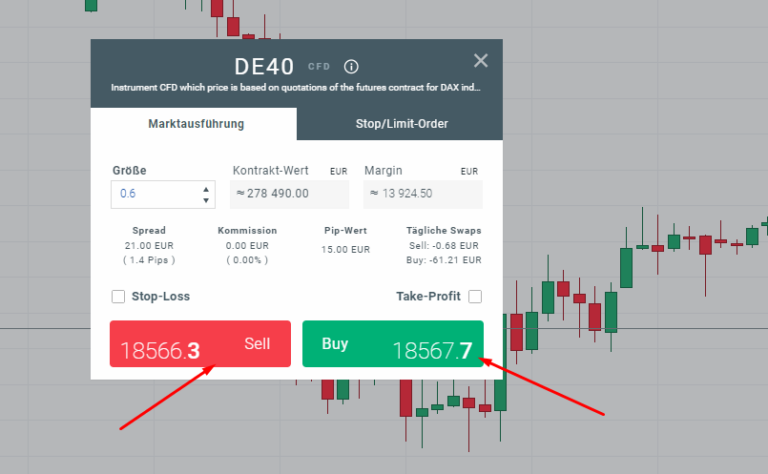Click the CFD label beside DE40
768x474 pixels.
click(x=318, y=67)
